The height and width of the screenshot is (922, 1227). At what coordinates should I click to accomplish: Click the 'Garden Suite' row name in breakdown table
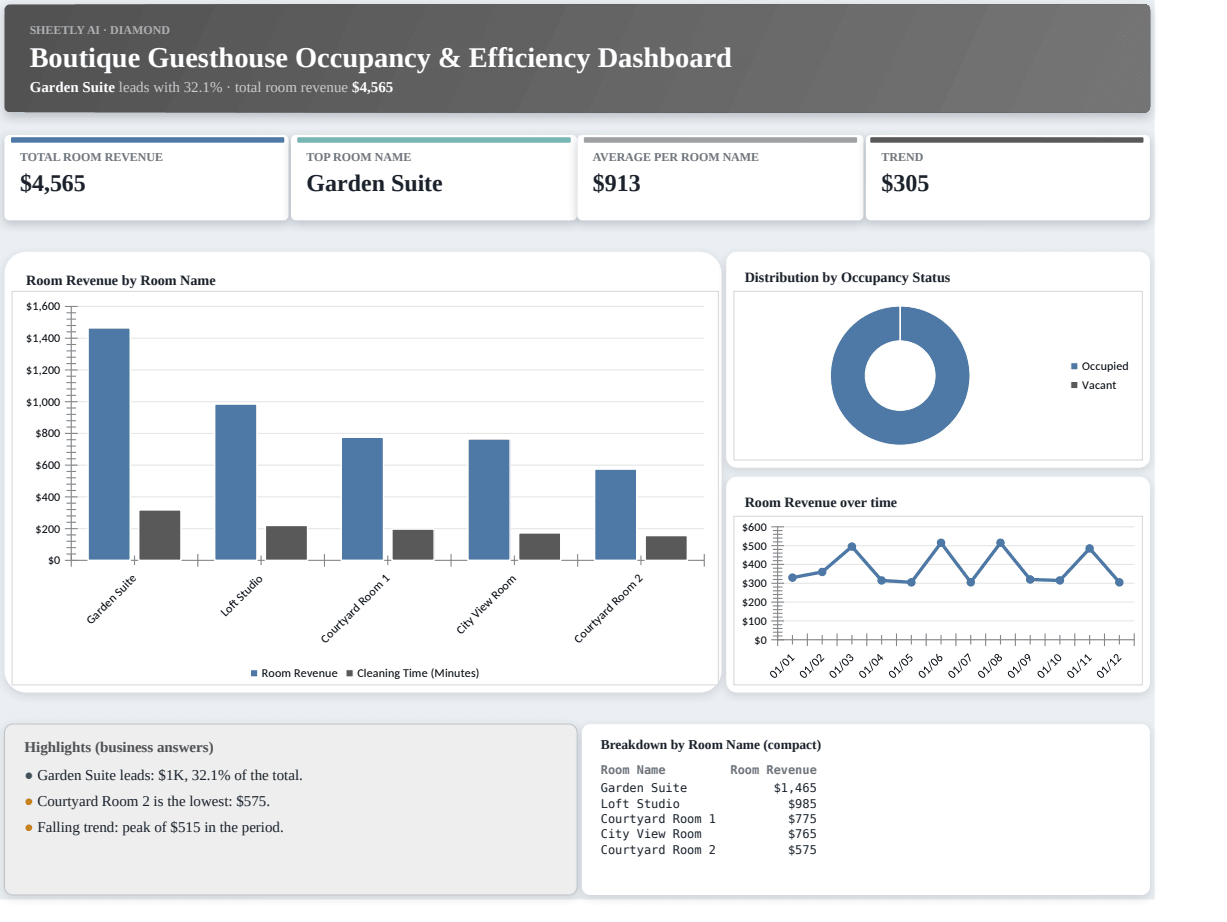pos(644,788)
